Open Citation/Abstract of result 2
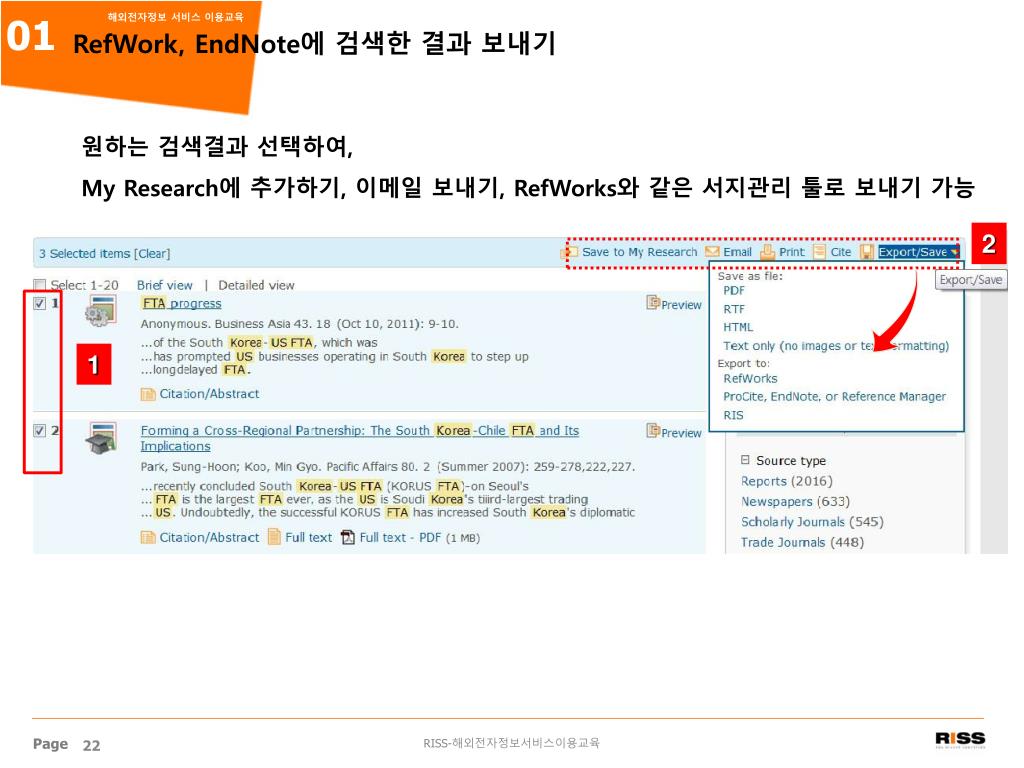This screenshot has width=1024, height=768. pos(209,537)
